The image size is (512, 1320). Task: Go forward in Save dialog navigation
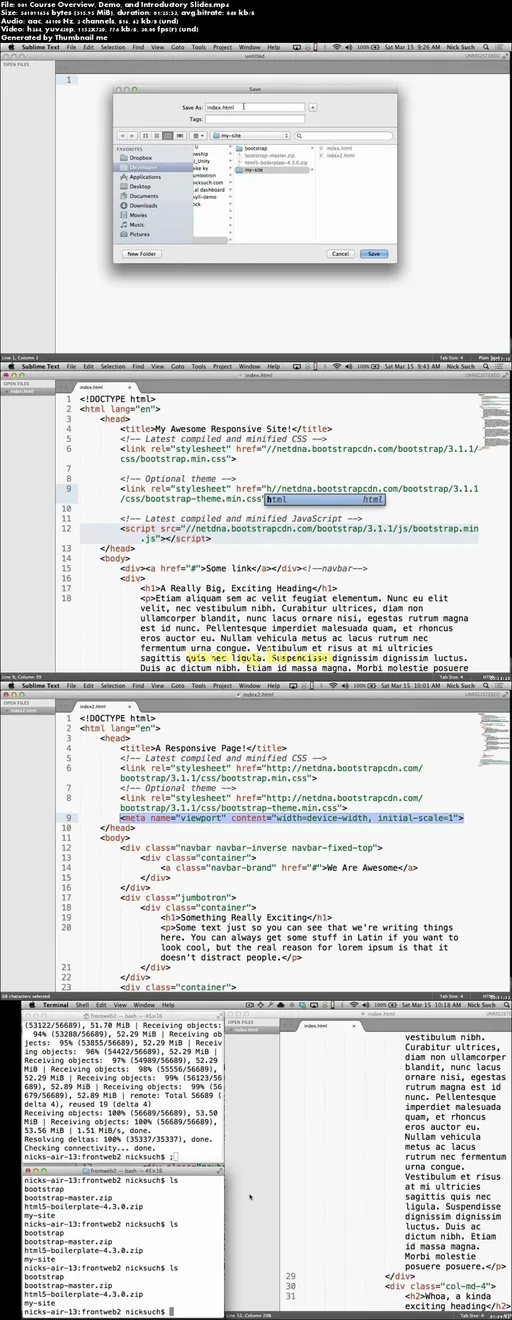tap(131, 135)
